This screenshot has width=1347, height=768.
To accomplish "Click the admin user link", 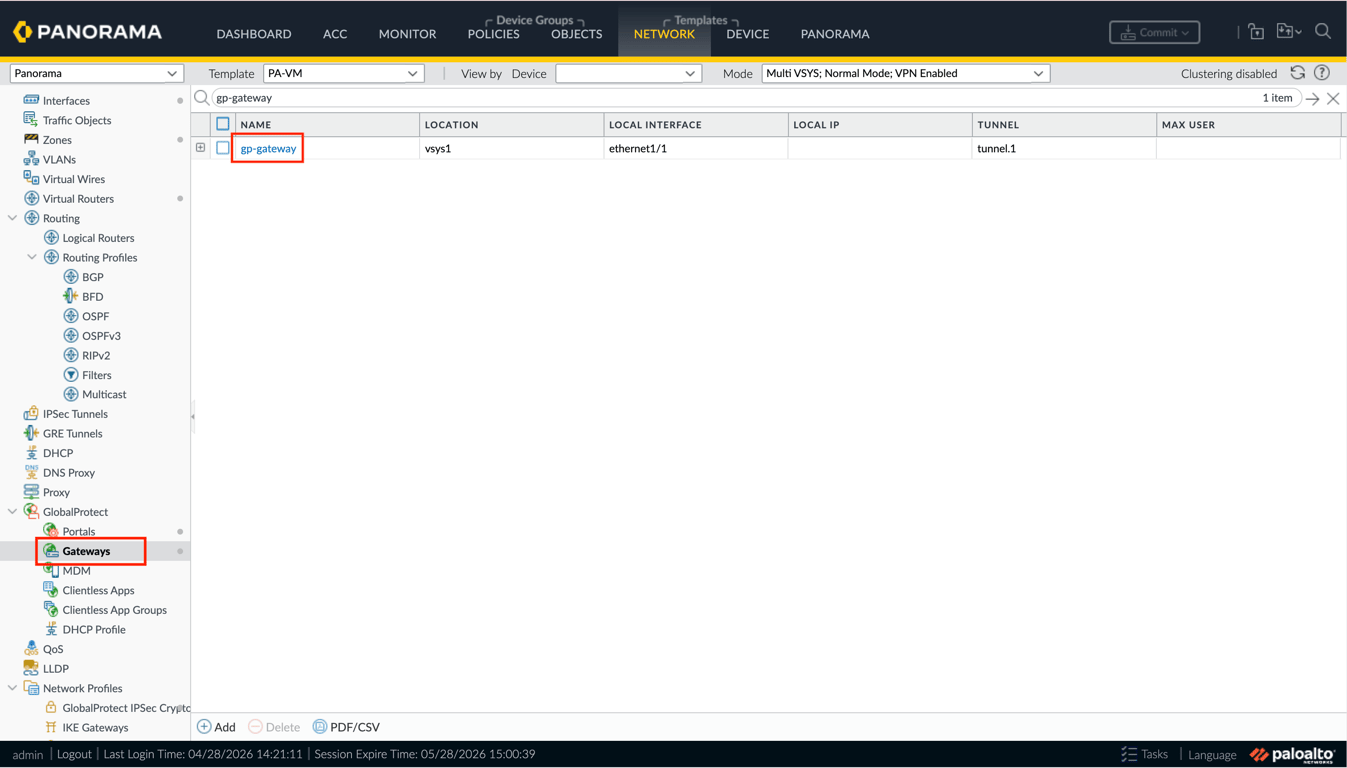I will [28, 754].
